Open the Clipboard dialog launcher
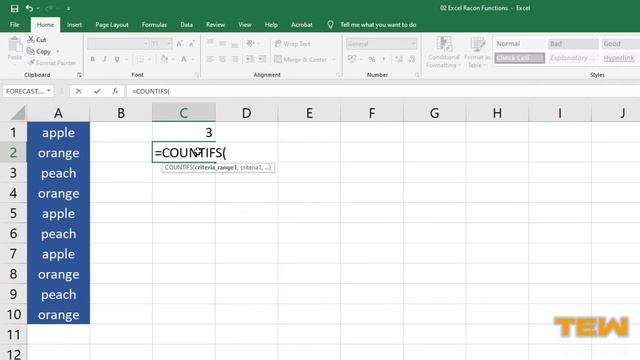640x360 pixels. click(x=79, y=75)
